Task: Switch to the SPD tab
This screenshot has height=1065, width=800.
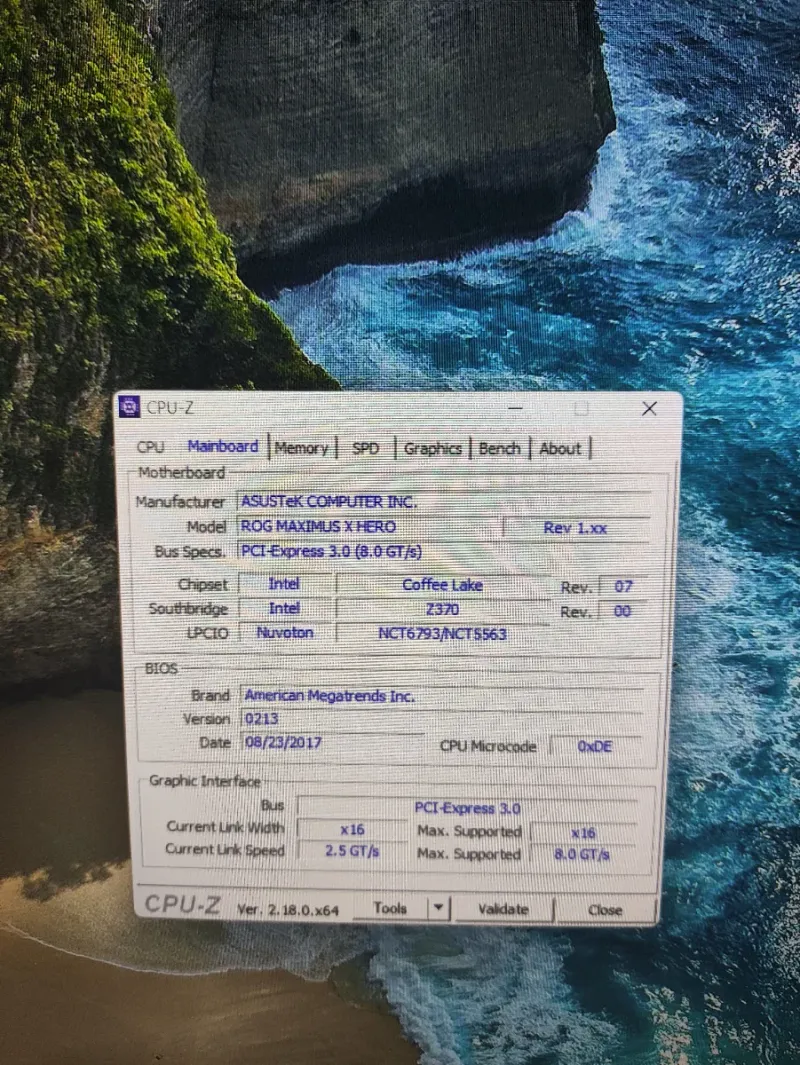Action: tap(365, 448)
